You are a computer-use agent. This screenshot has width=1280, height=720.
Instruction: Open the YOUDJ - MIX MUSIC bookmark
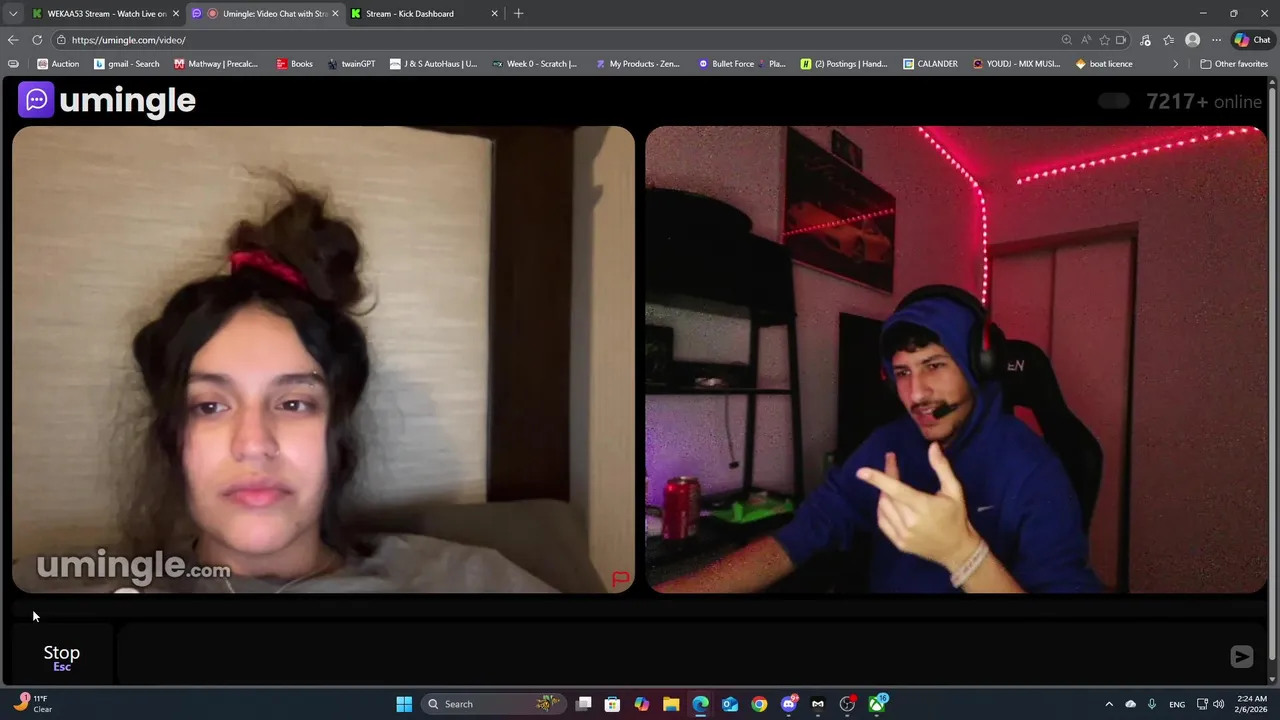[1017, 64]
